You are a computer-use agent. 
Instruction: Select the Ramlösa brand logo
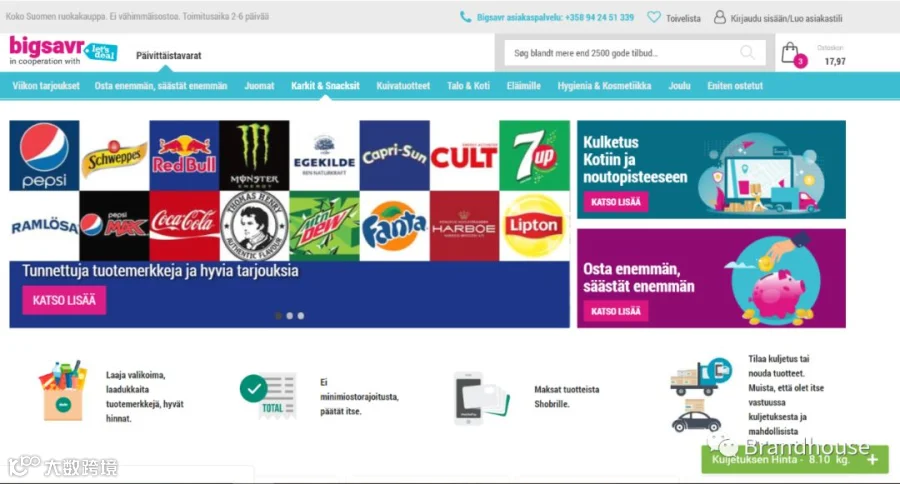tap(44, 226)
